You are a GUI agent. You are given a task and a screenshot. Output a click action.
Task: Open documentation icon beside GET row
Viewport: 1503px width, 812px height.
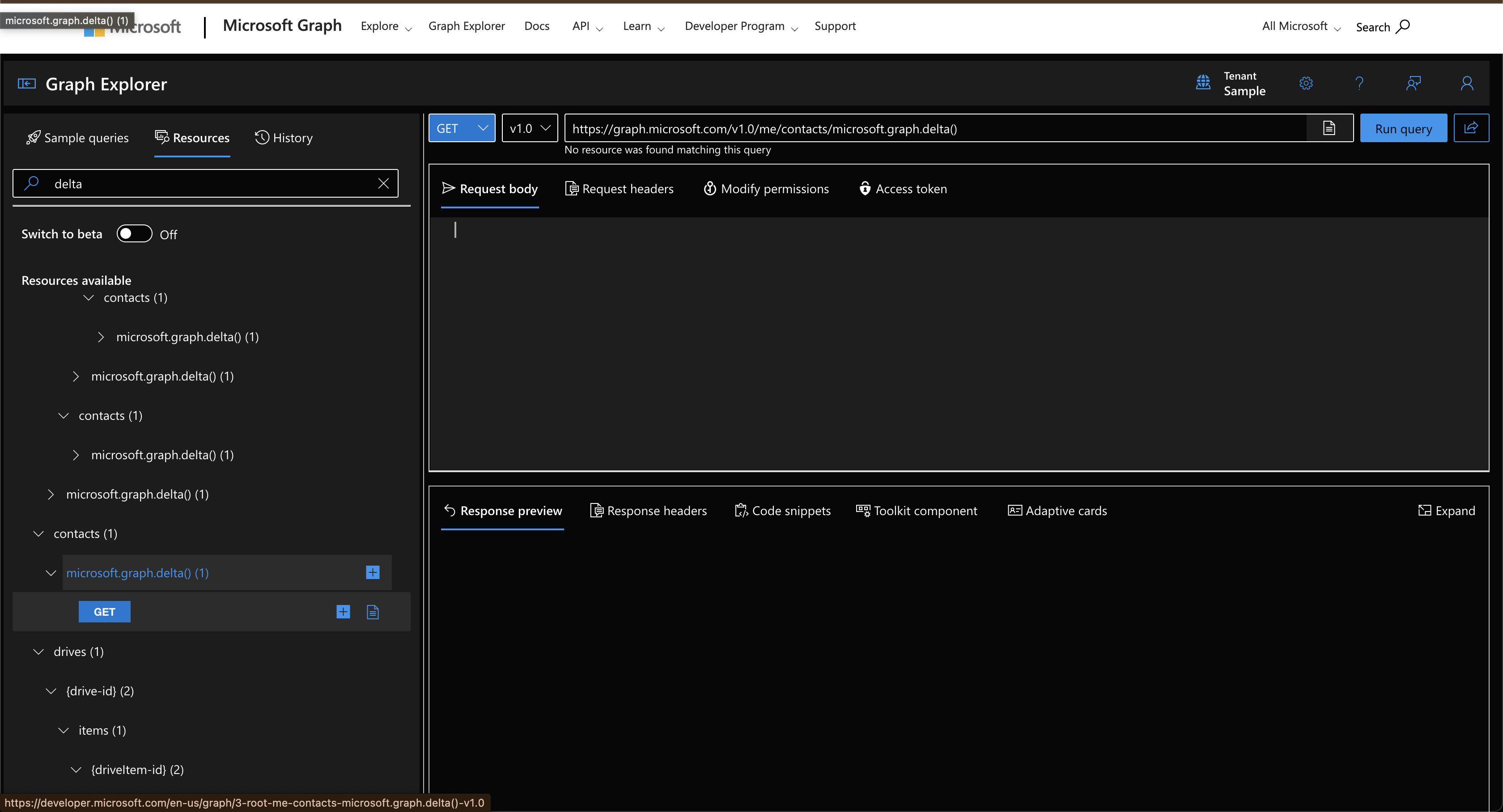coord(373,611)
